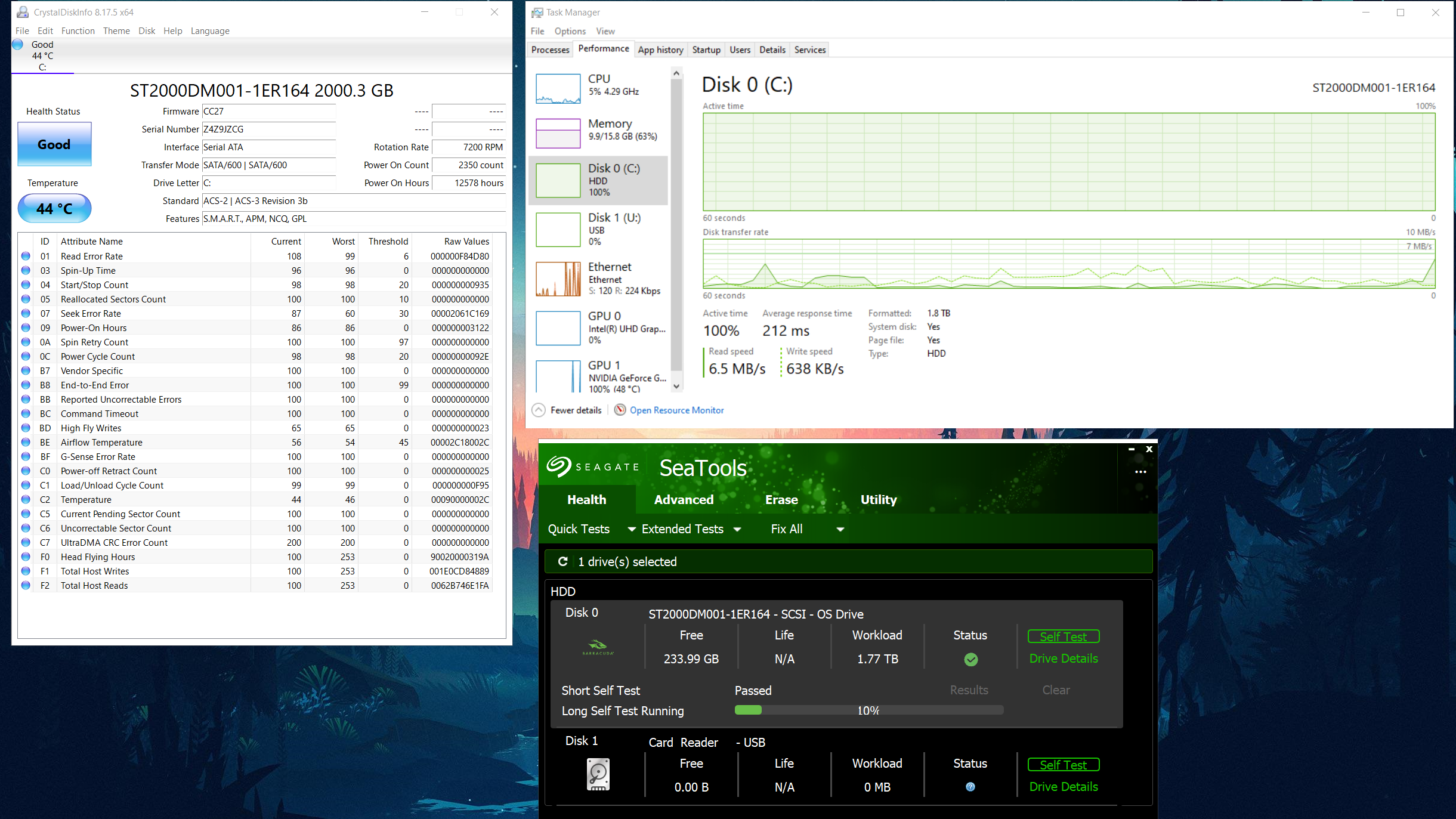Select the CPU performance graph thumbnail
Image resolution: width=1456 pixels, height=819 pixels.
558,88
